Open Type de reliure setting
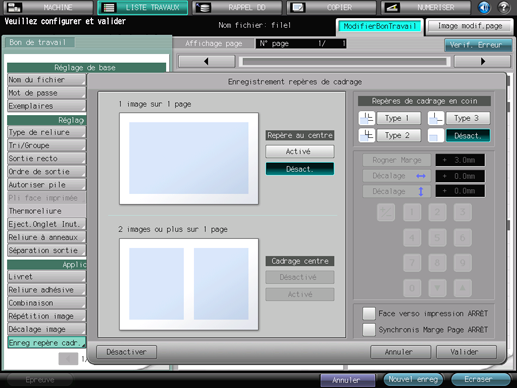 pos(47,132)
